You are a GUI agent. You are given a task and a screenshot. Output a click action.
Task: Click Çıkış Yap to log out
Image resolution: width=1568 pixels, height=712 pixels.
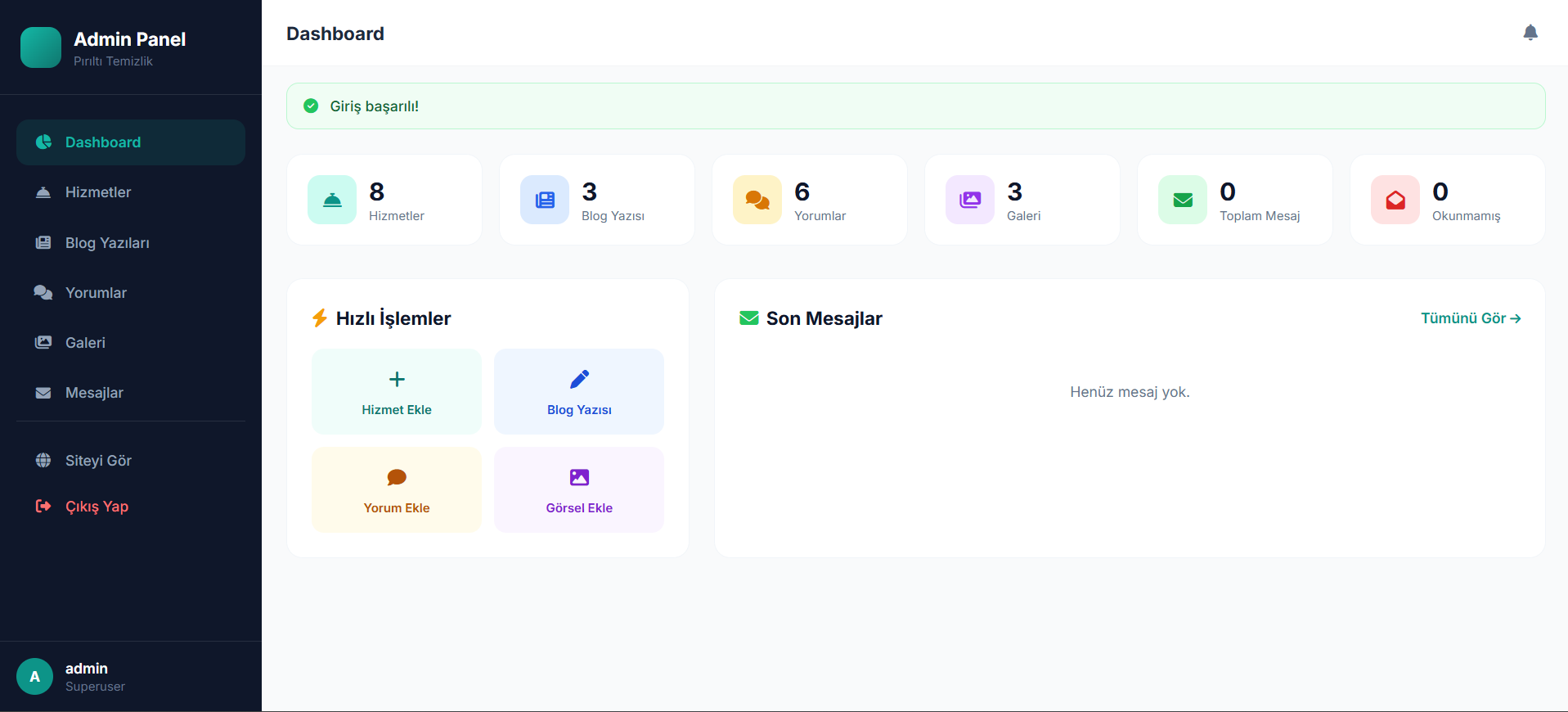pos(131,507)
